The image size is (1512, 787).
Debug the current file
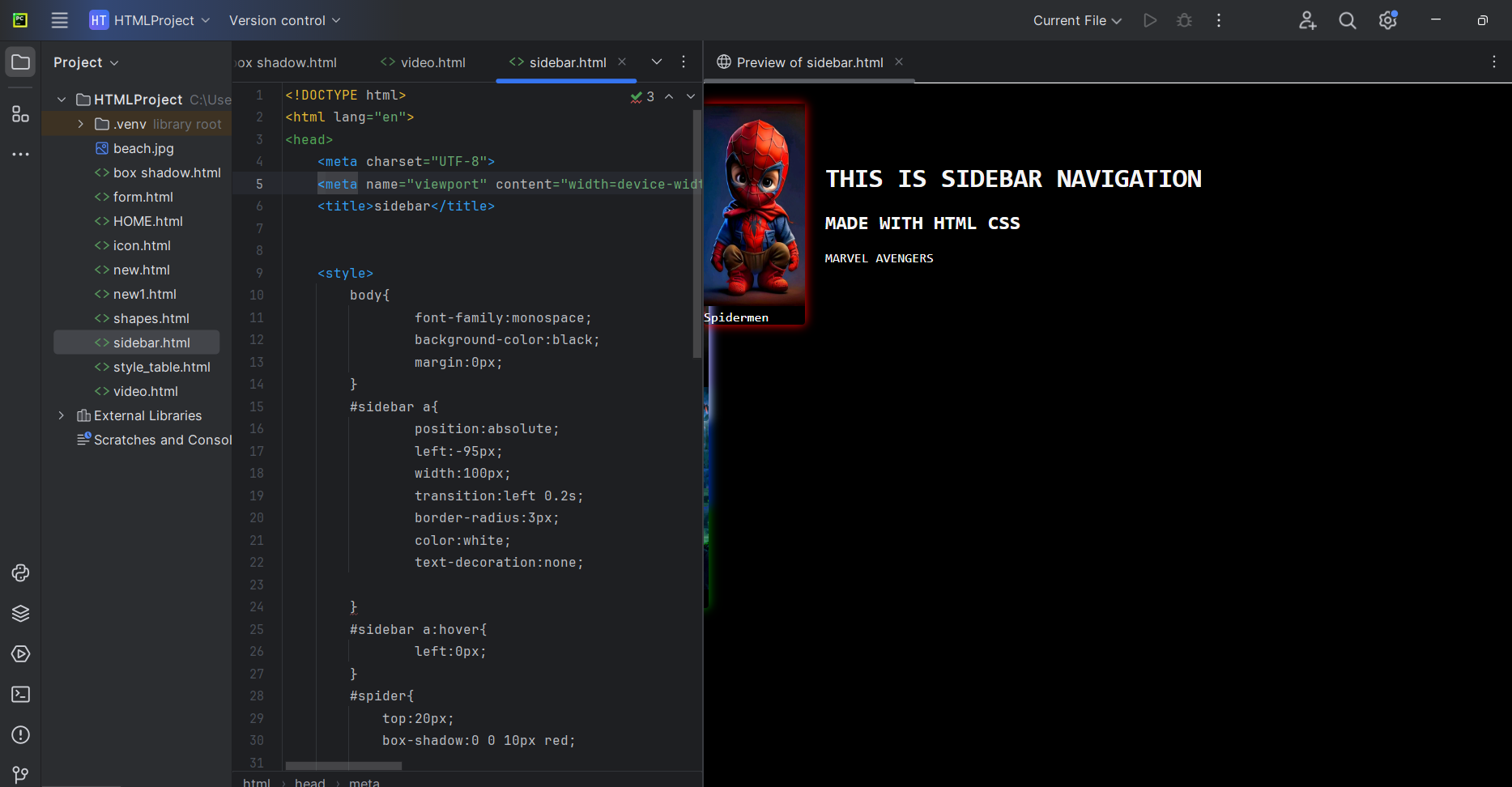(1184, 20)
